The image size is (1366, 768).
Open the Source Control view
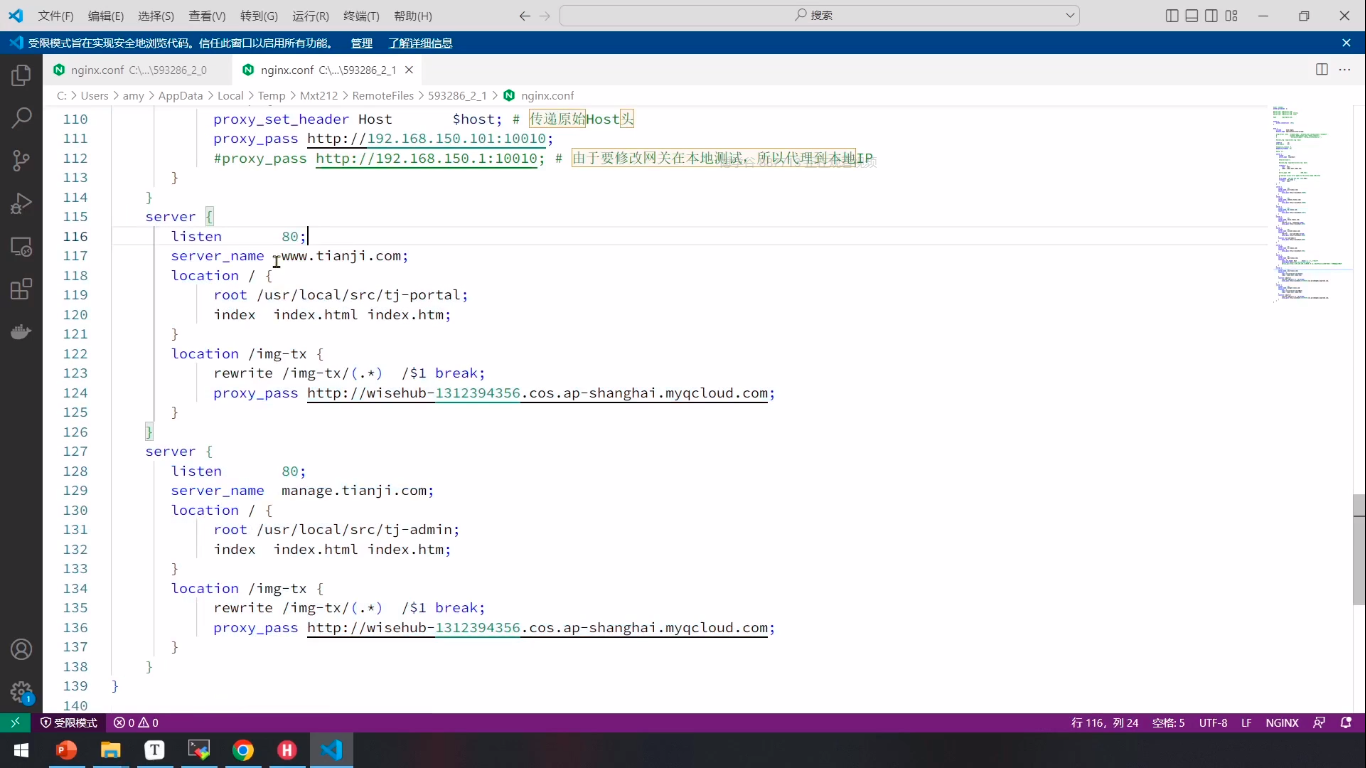pyautogui.click(x=21, y=160)
